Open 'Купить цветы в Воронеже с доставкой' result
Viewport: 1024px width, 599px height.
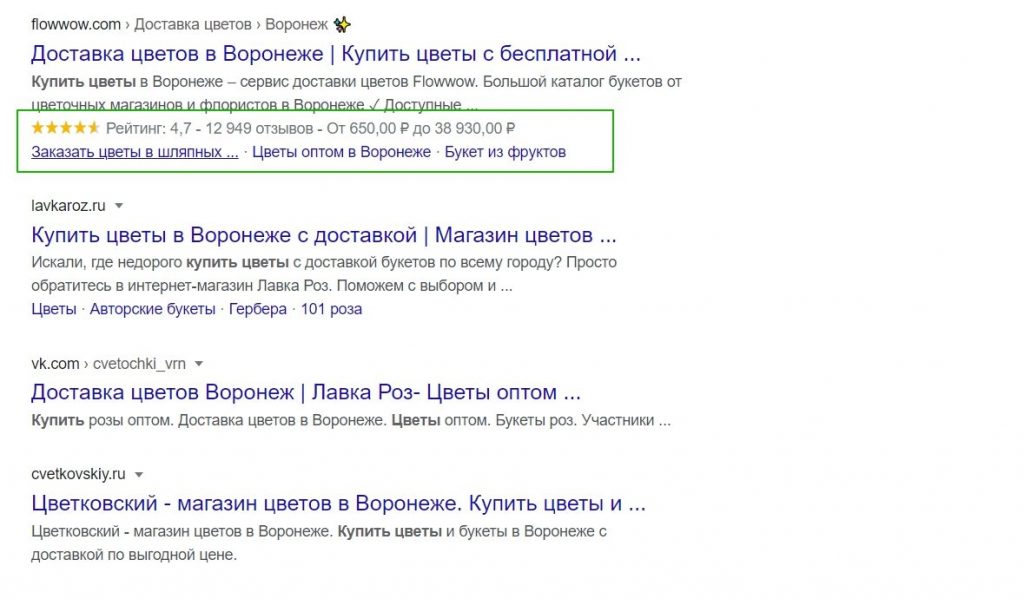[323, 235]
